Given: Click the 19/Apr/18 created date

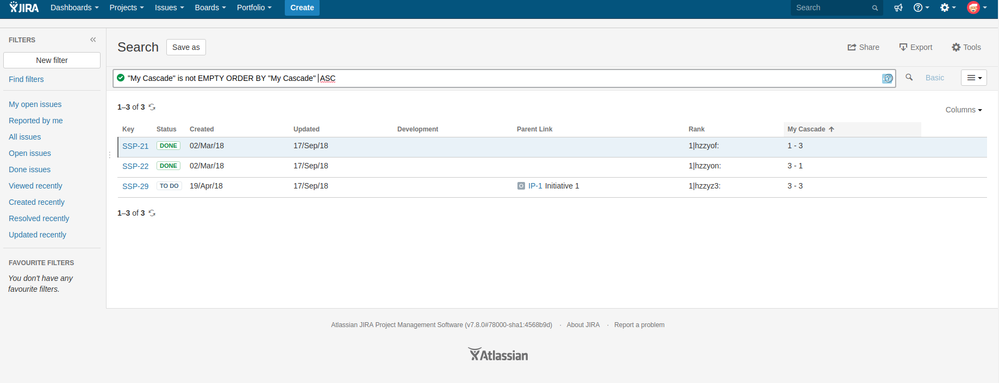Looking at the screenshot, I should coord(206,186).
